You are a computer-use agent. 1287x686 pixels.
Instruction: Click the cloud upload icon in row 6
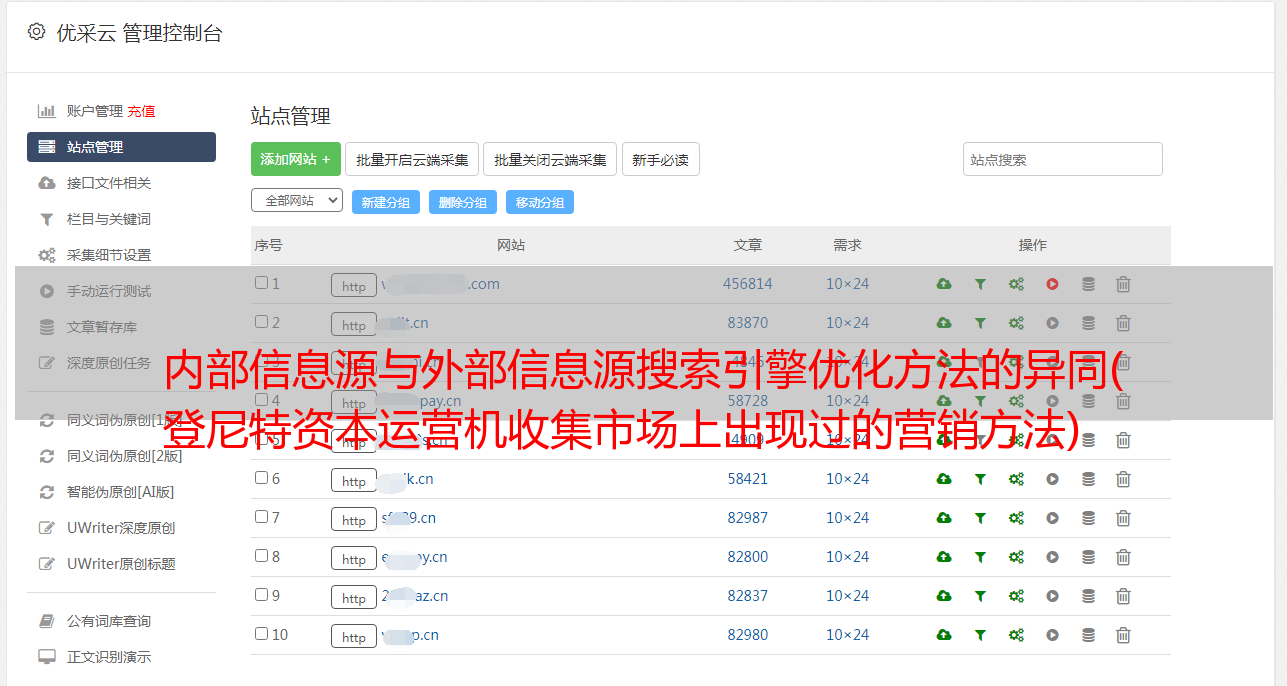pos(944,479)
